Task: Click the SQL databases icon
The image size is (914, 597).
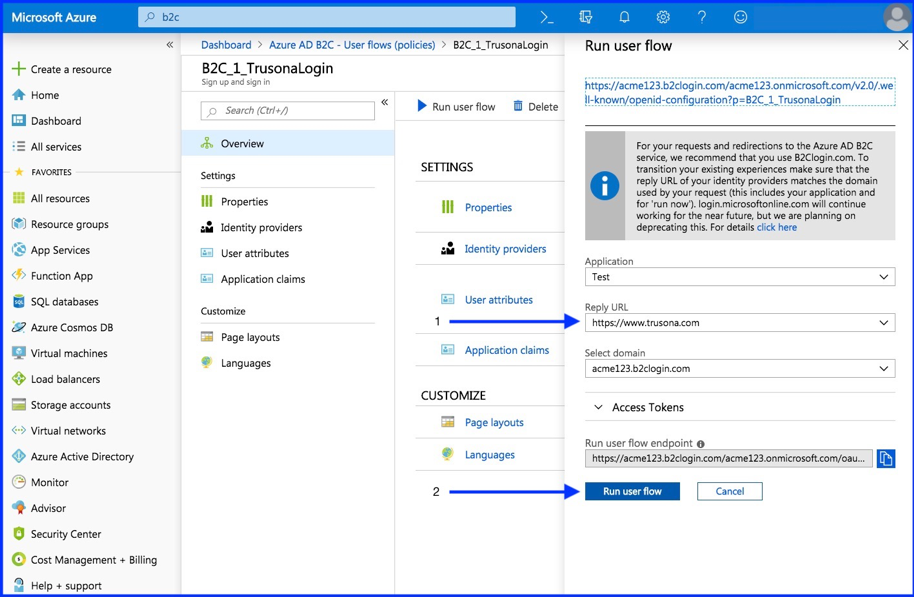Action: click(x=19, y=301)
